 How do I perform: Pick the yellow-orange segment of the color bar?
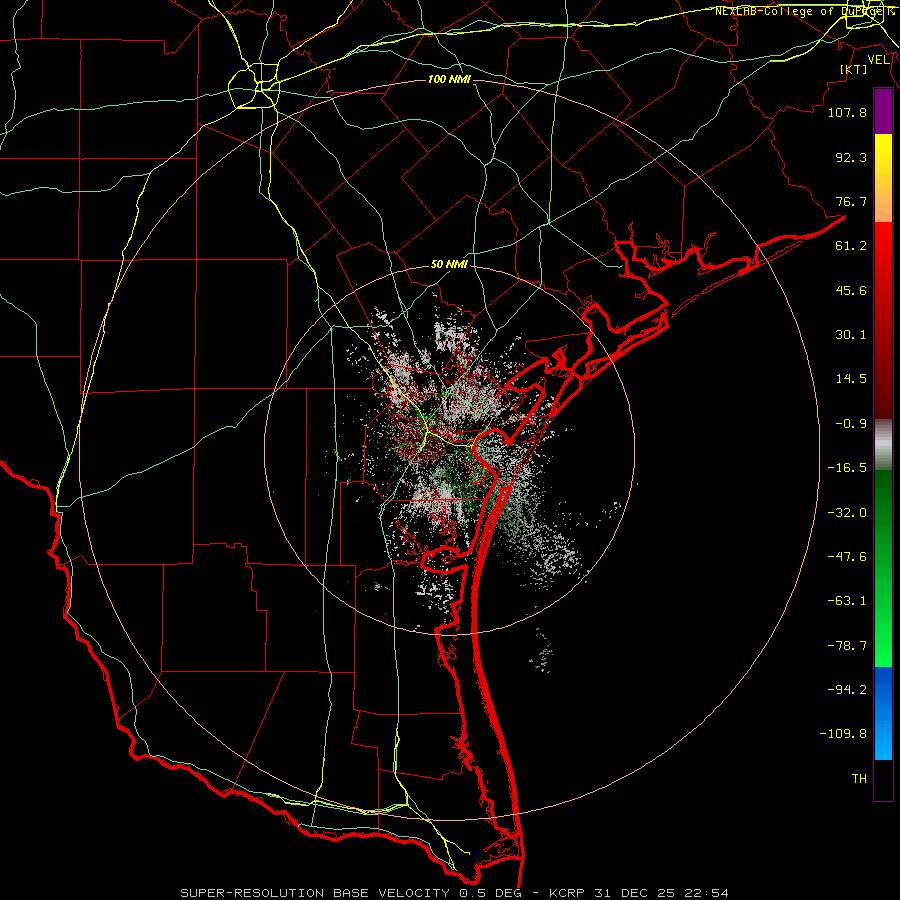pos(883,178)
